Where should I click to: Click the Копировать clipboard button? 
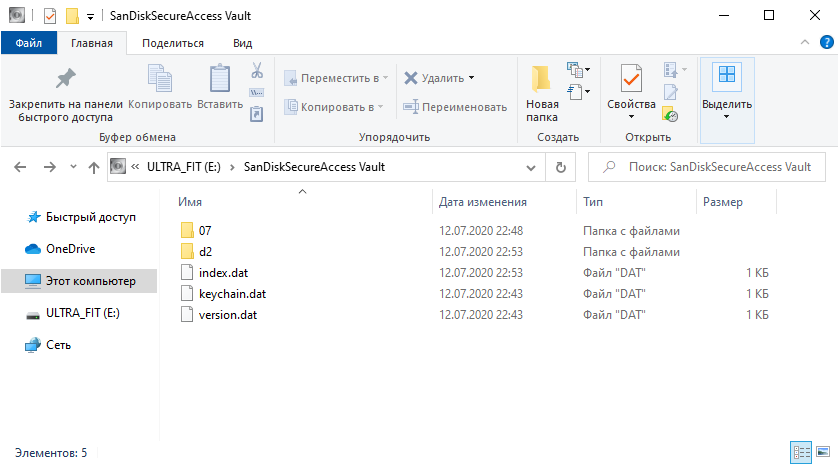point(160,88)
